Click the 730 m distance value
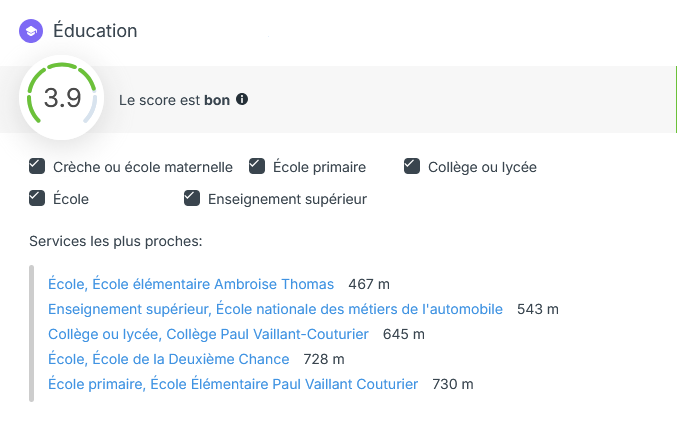The image size is (677, 423). [x=453, y=384]
